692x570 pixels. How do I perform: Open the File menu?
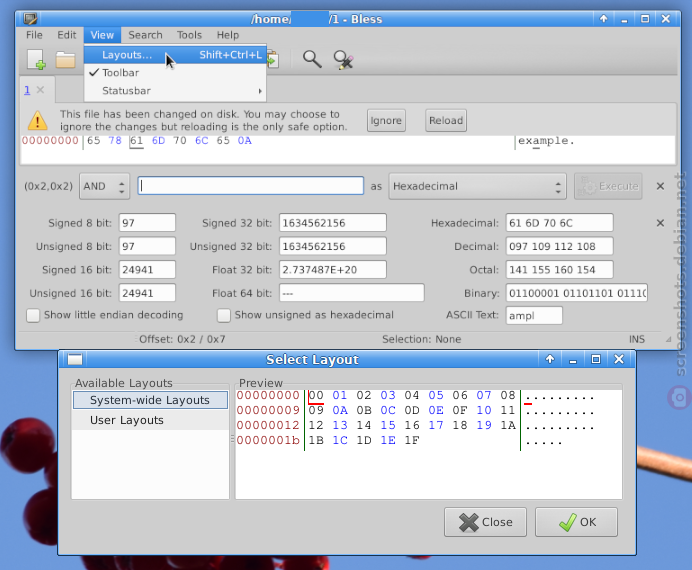tap(34, 35)
